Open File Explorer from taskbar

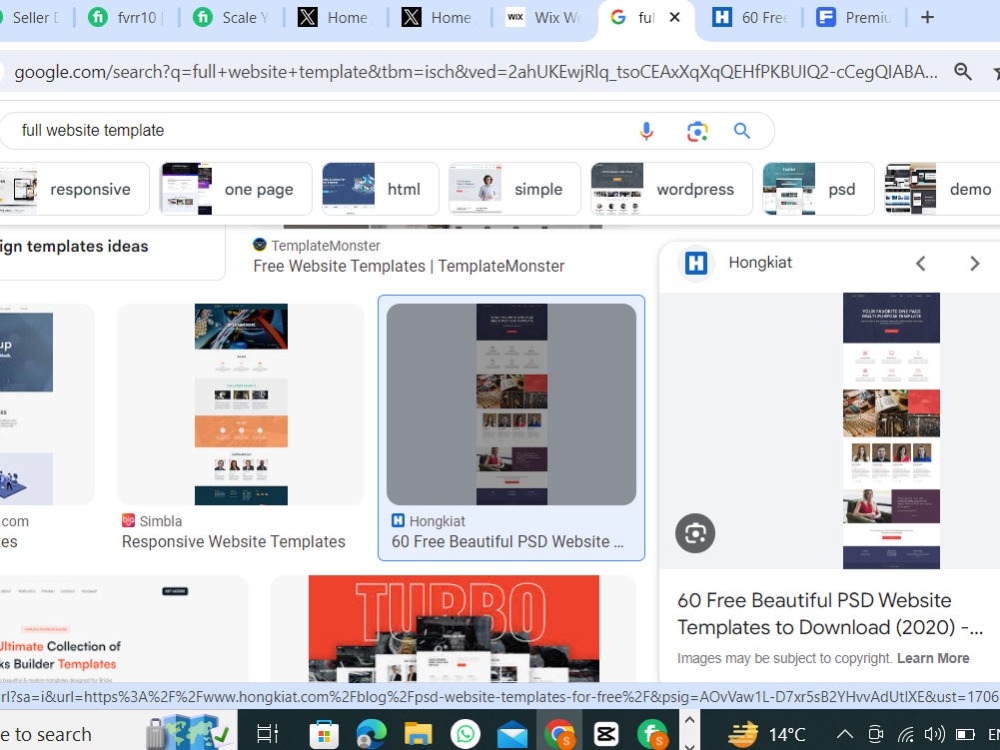click(418, 735)
